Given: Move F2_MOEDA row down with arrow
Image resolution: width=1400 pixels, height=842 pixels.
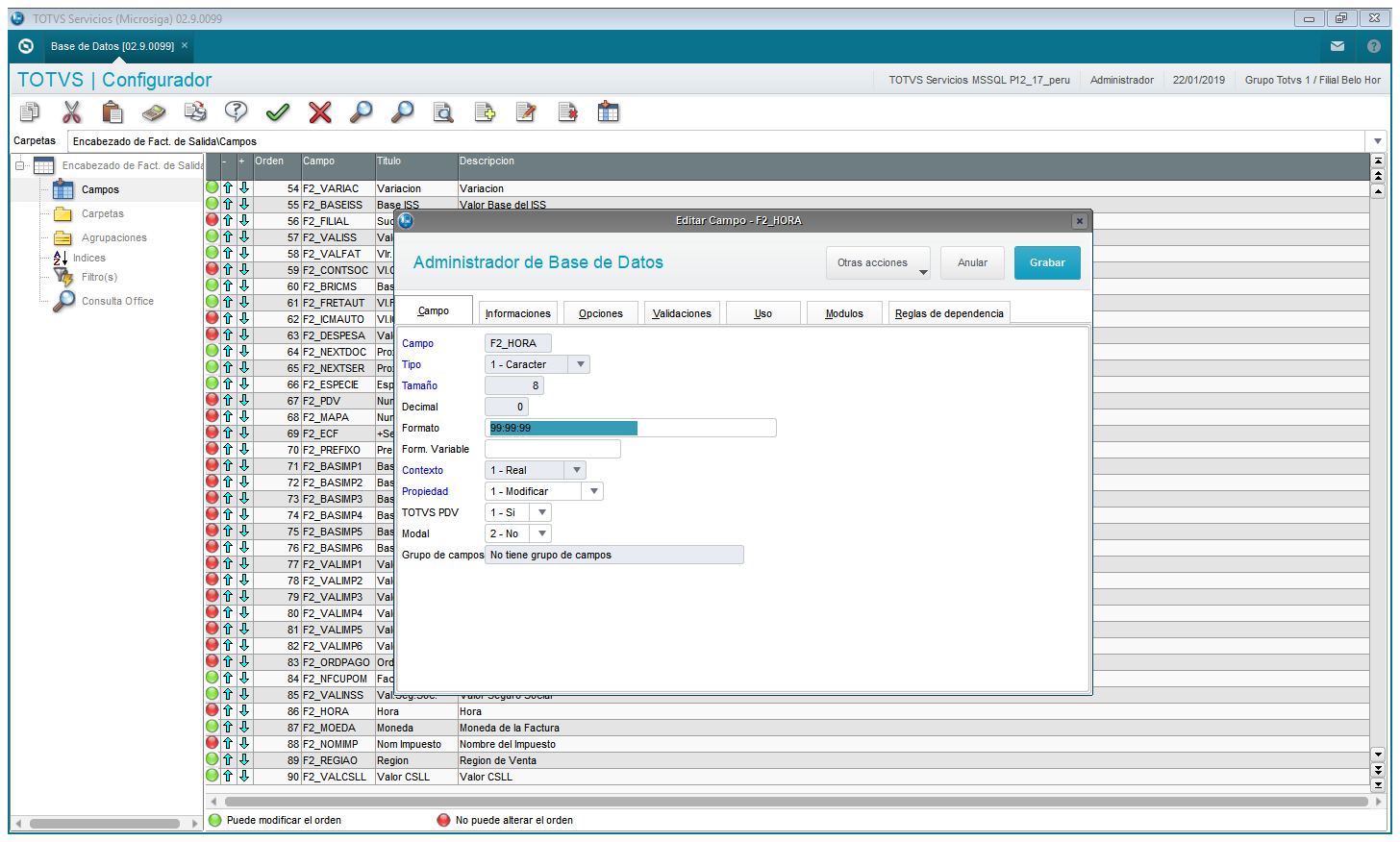Looking at the screenshot, I should point(244,728).
